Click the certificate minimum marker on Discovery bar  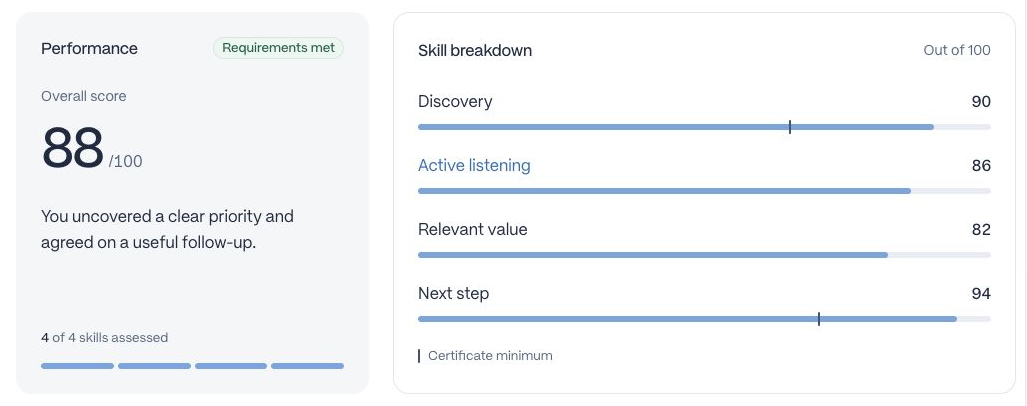click(790, 127)
